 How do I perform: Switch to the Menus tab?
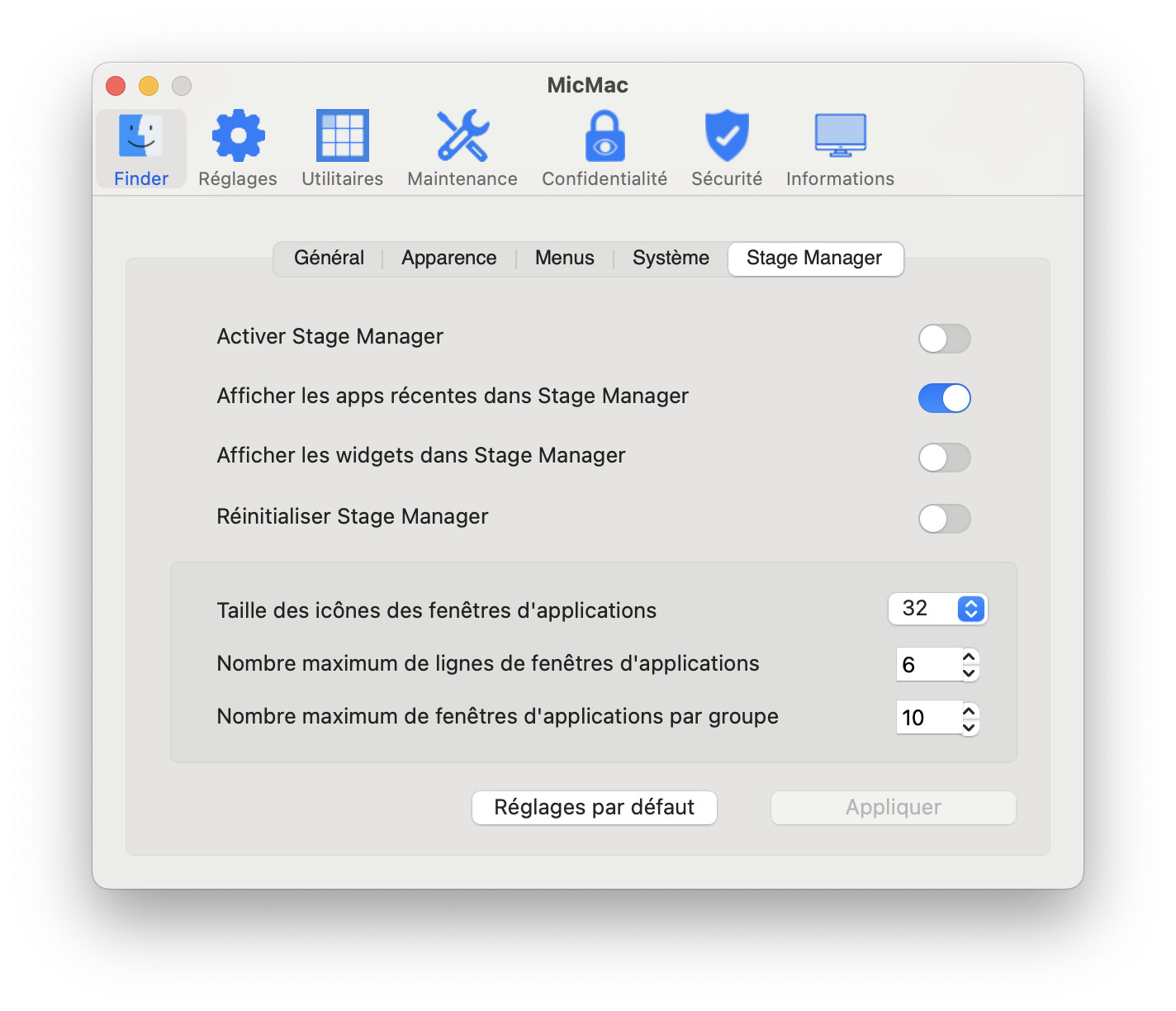point(565,259)
